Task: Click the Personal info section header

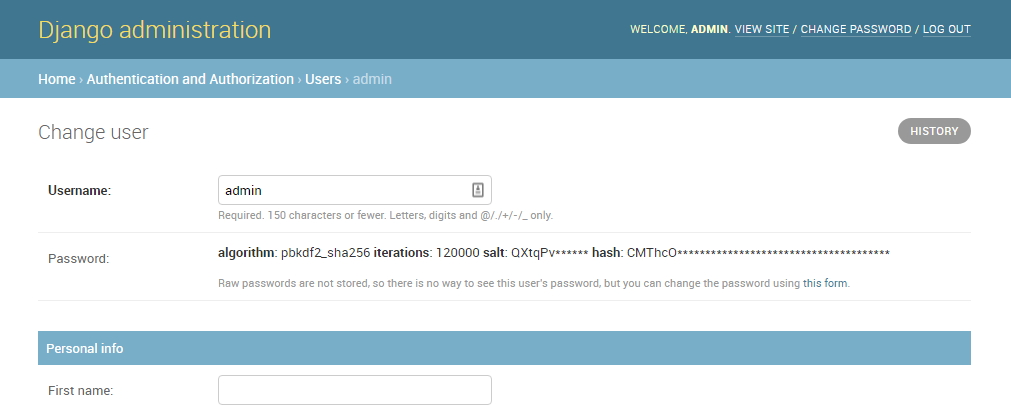Action: pyautogui.click(x=85, y=349)
